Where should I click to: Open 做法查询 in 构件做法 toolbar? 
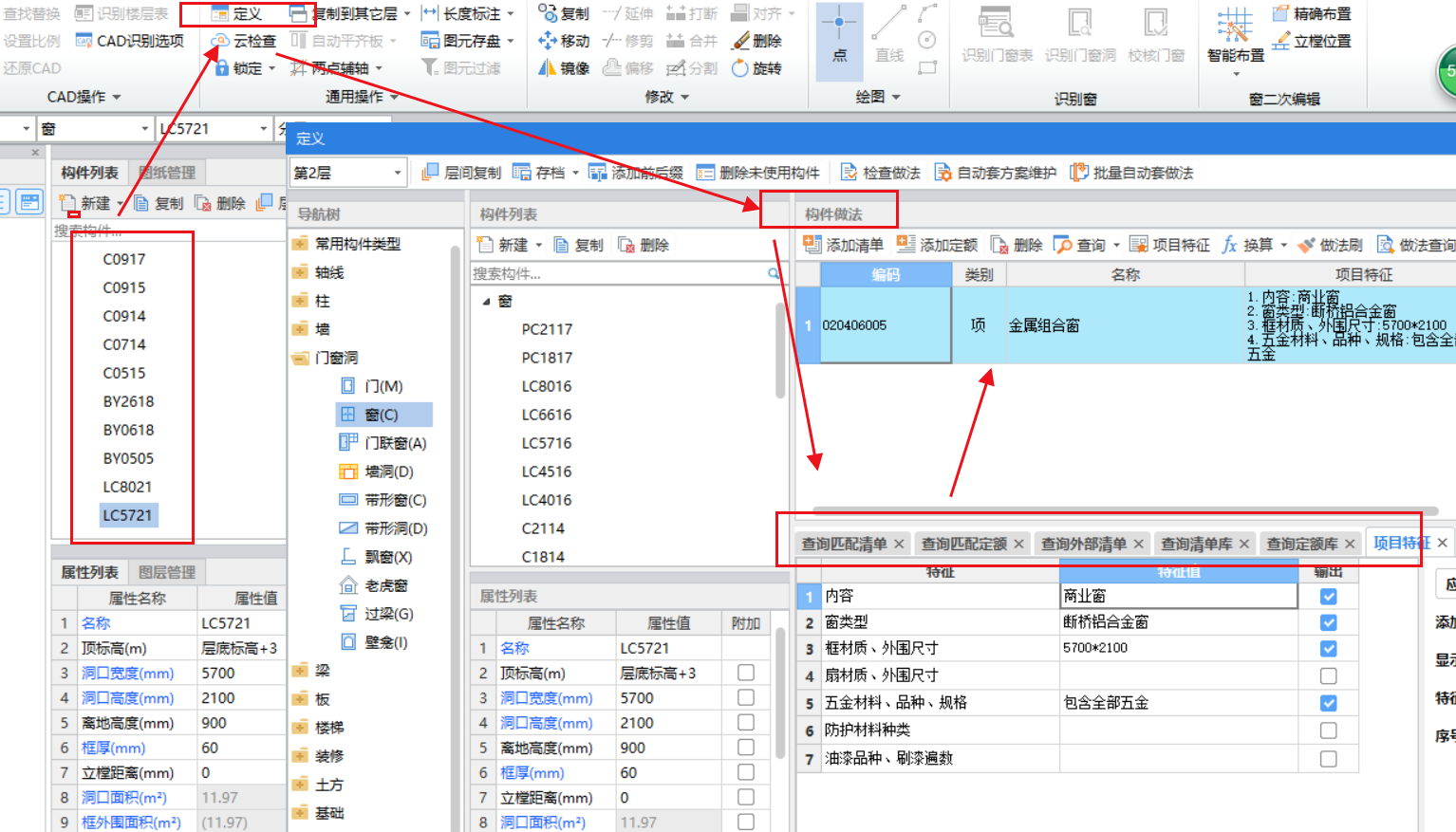coord(1416,245)
